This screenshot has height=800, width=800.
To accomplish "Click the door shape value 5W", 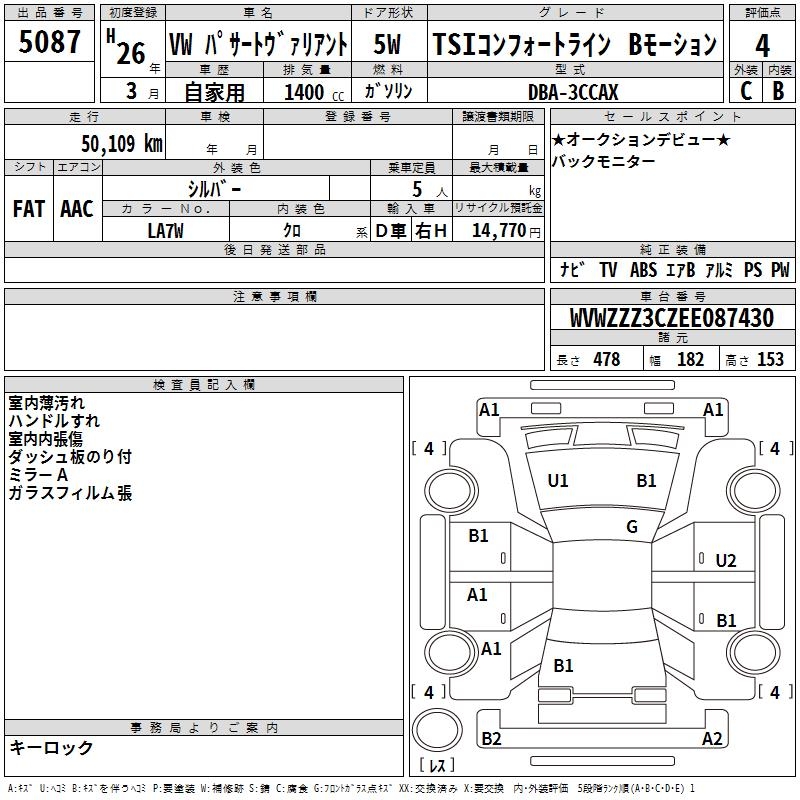I will coord(387,44).
